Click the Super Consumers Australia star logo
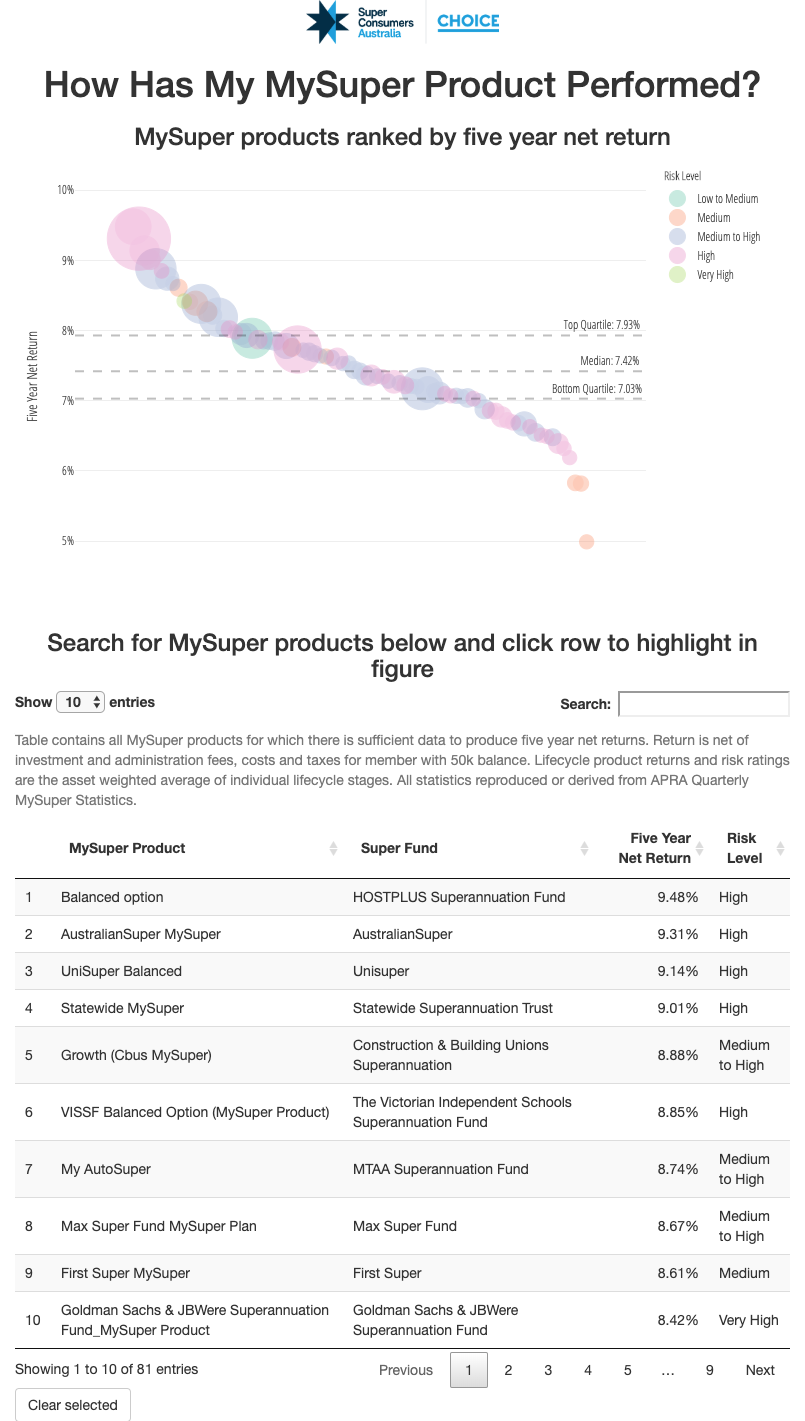Viewport: 805px width, 1421px height. tap(327, 21)
